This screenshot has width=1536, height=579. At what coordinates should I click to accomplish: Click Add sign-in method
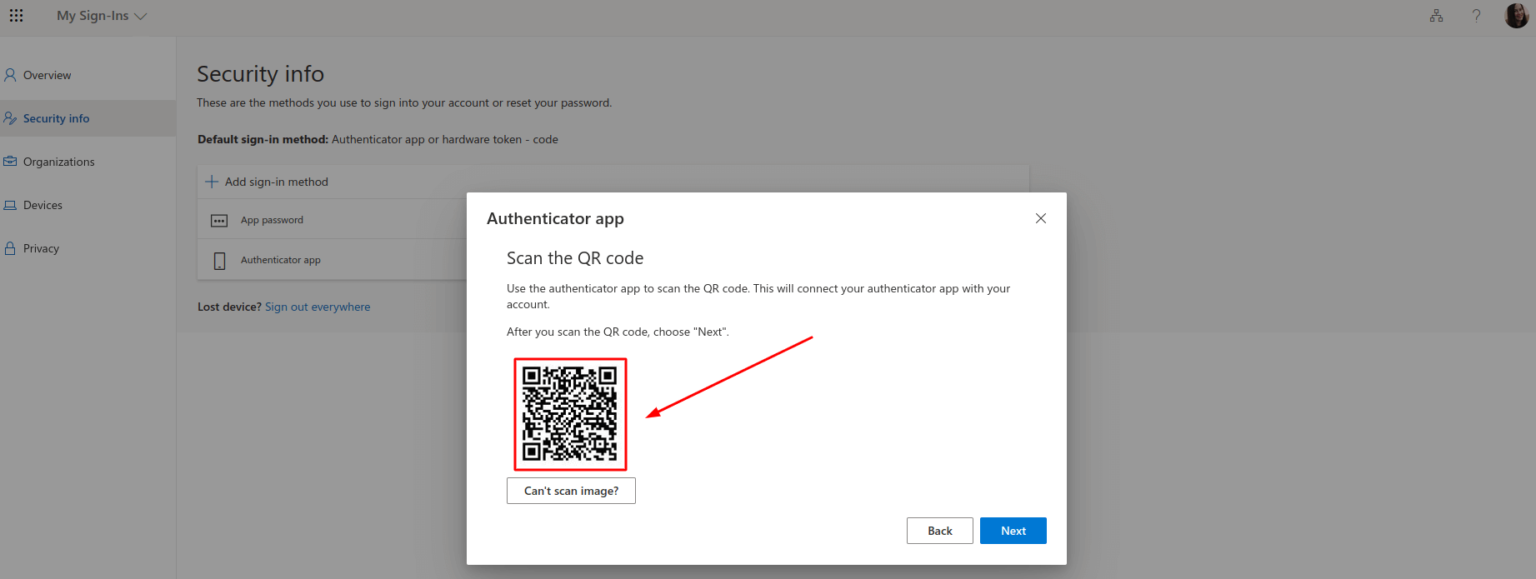pos(266,181)
